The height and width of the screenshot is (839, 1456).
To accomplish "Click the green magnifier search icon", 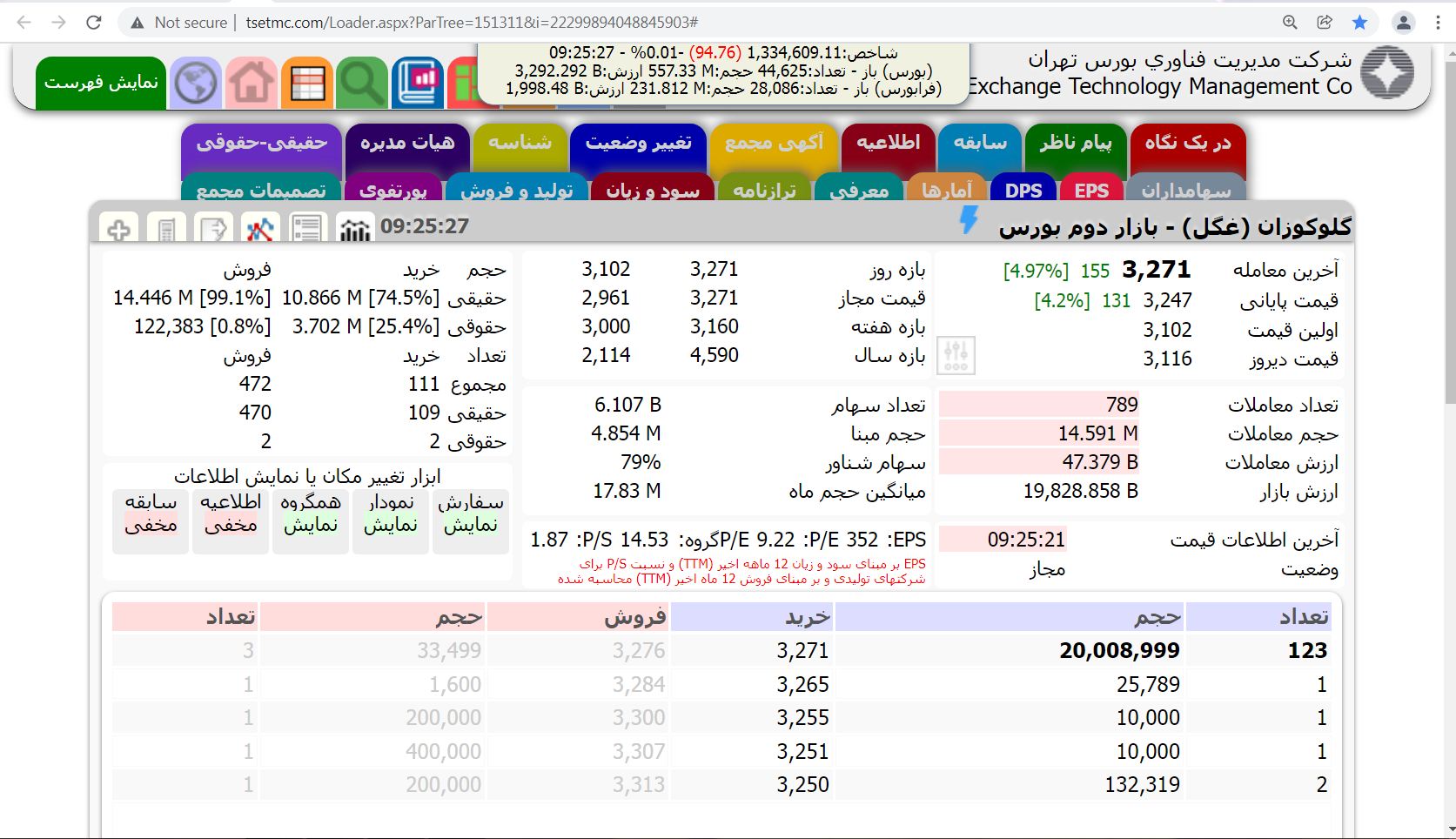I will point(362,83).
